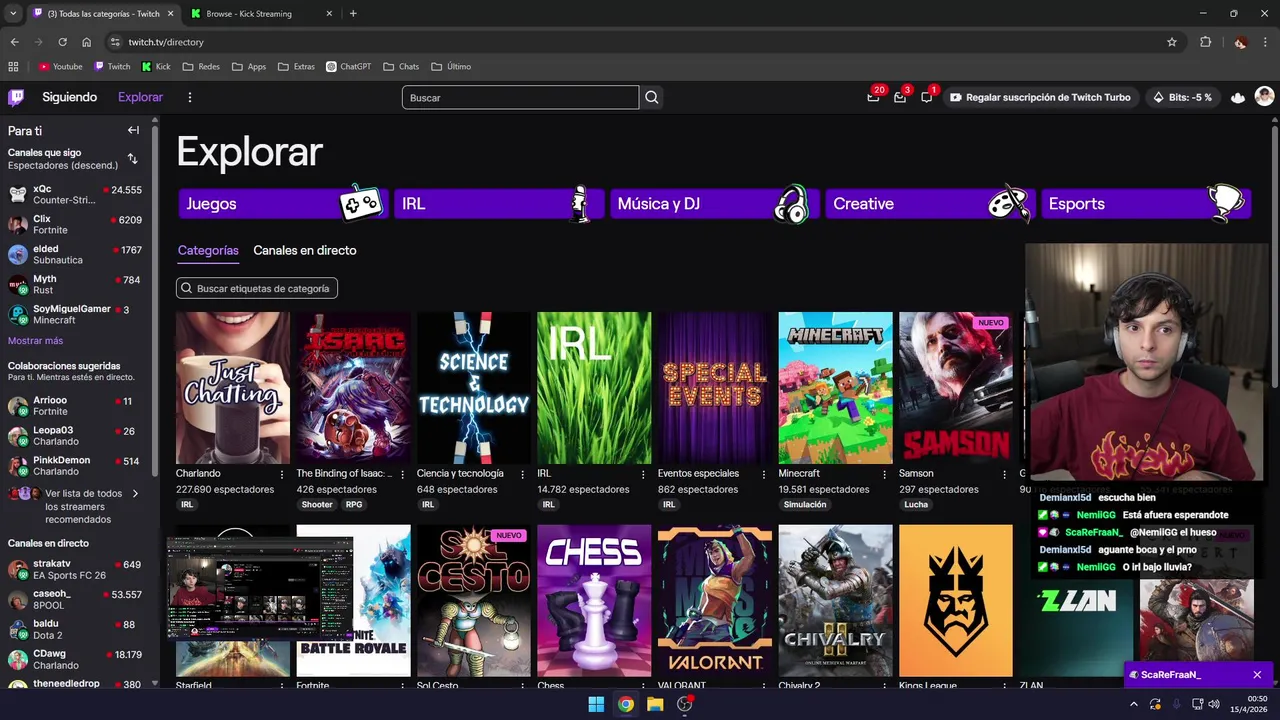Open Twitch notifications with 20 badge

(x=873, y=97)
